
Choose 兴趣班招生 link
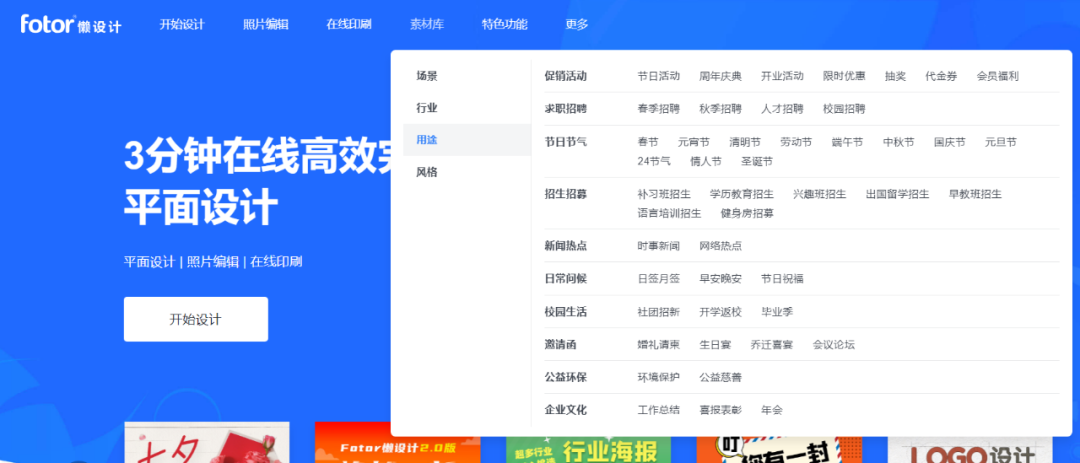coord(820,194)
